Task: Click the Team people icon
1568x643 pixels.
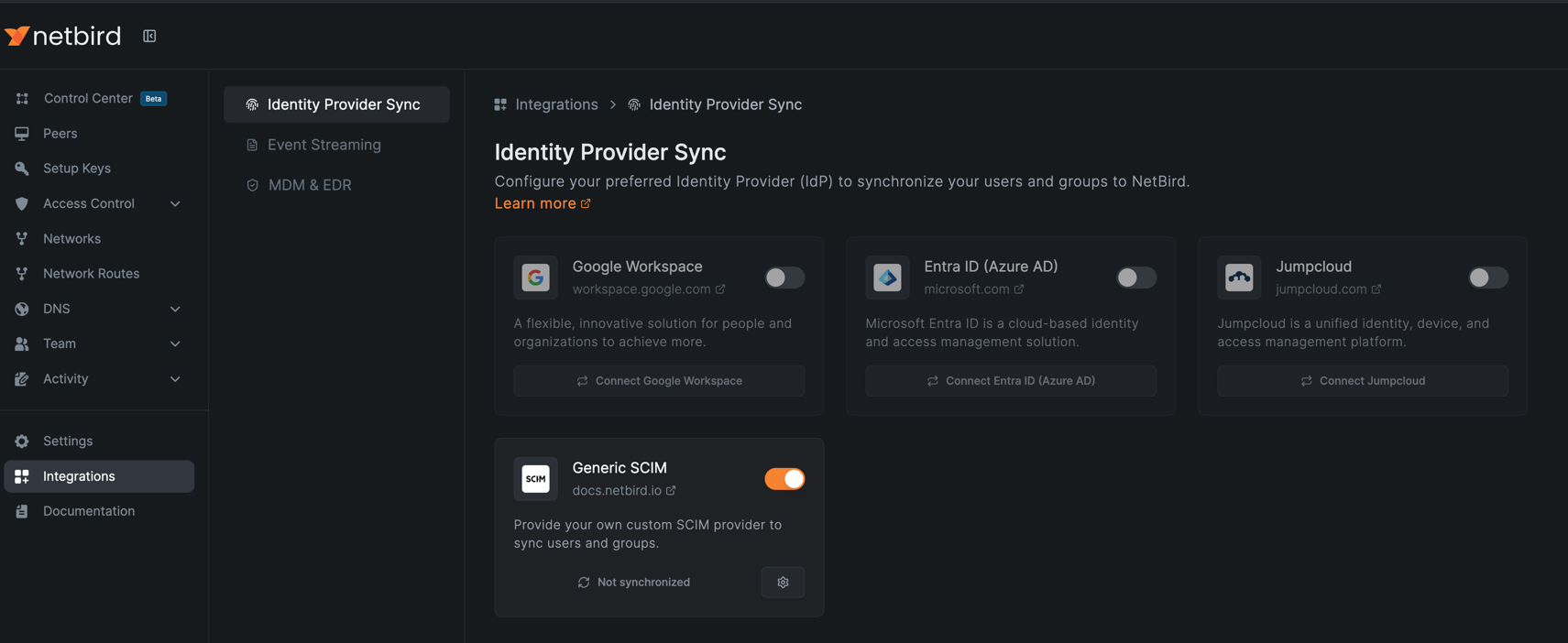Action: click(22, 343)
